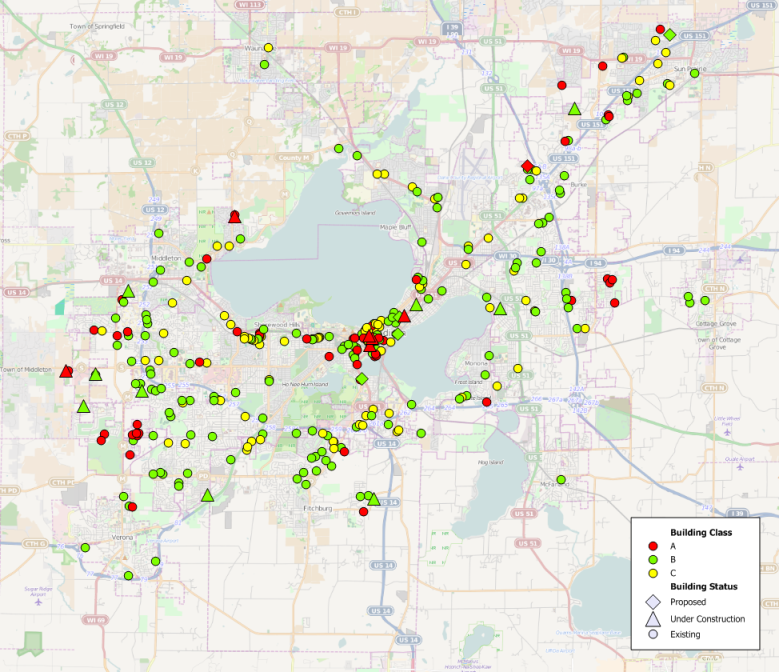779x672 pixels.
Task: Select the green diamond marker near Sun Prairie
Action: pyautogui.click(x=669, y=35)
